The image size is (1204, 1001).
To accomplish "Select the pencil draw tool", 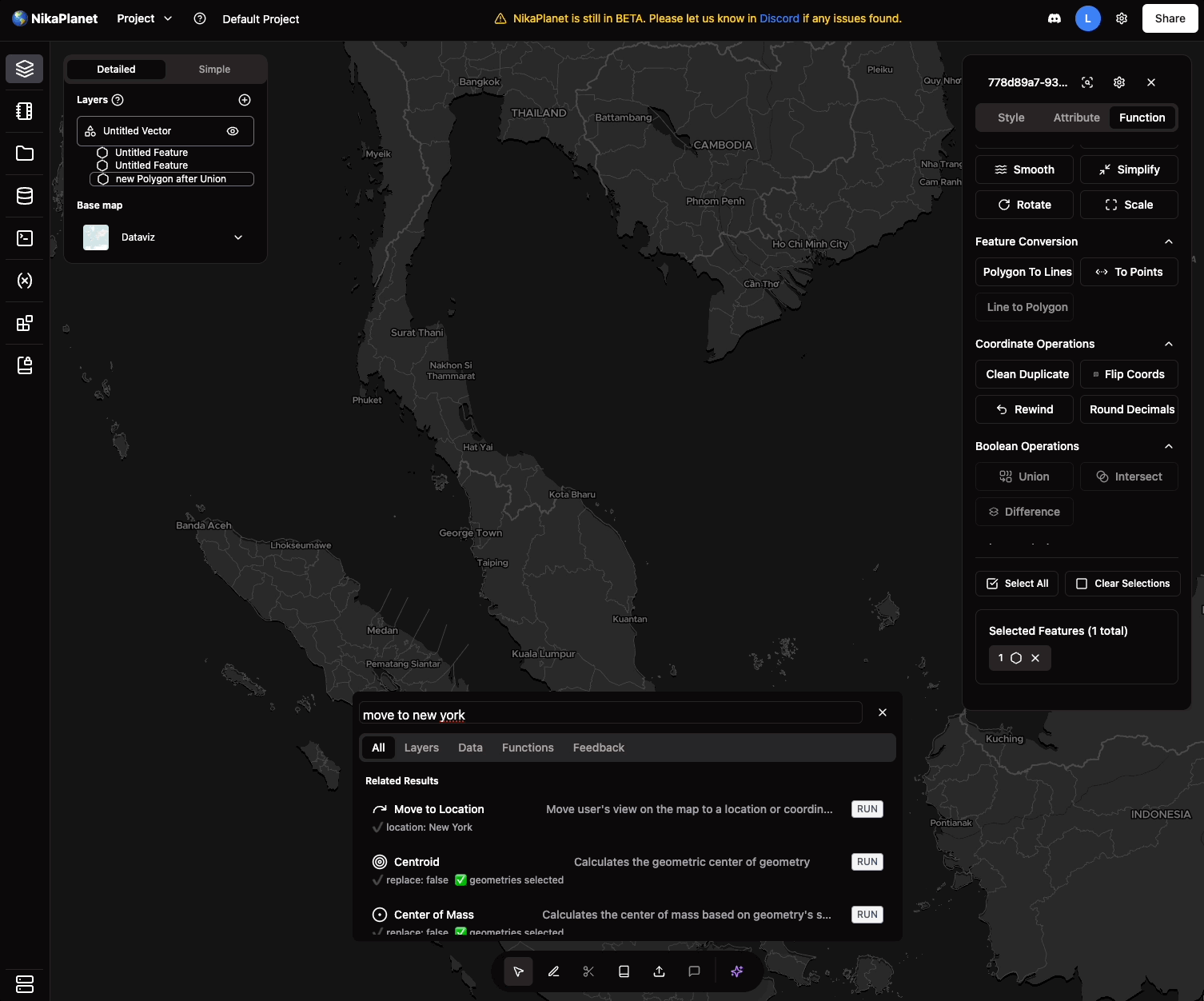I will 553,971.
